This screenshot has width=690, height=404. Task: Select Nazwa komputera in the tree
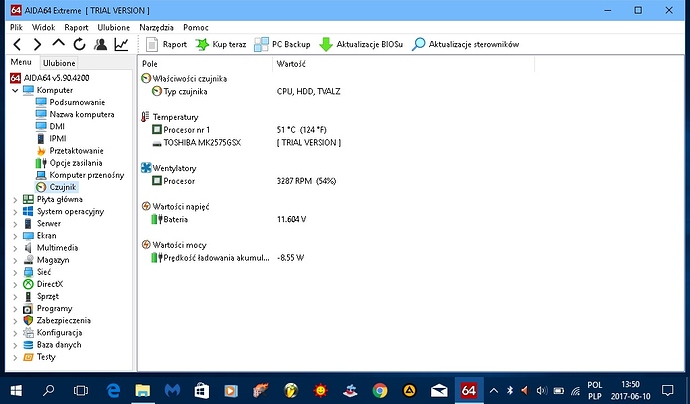82,114
